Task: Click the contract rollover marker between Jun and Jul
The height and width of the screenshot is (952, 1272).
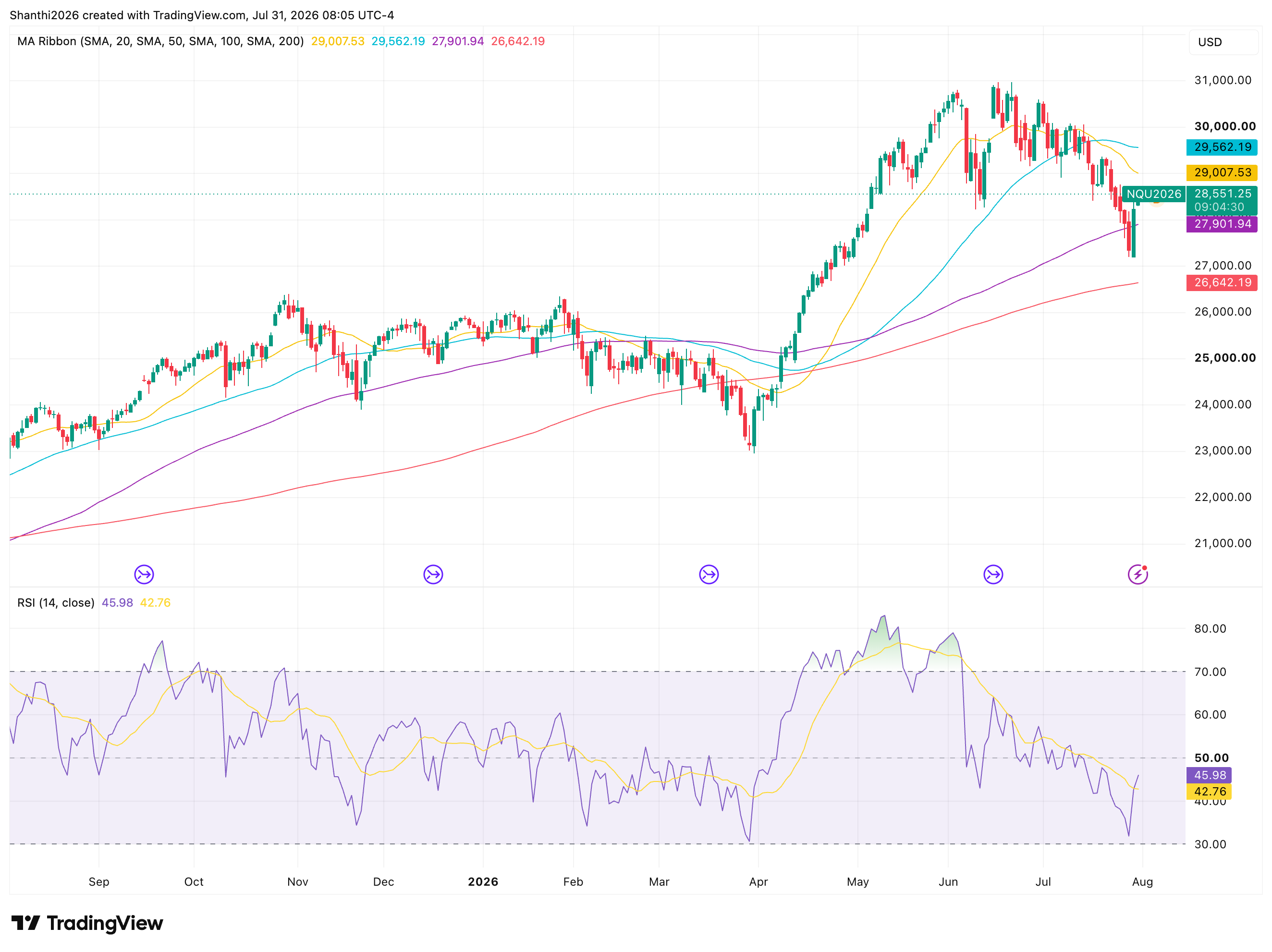Action: [x=993, y=574]
